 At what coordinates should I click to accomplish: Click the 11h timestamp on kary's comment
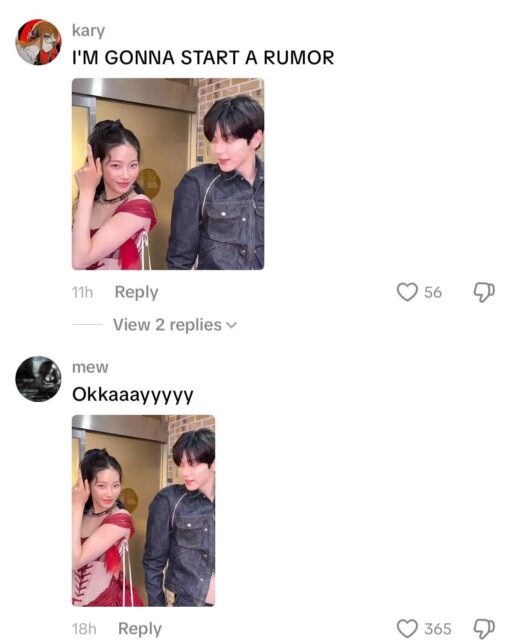coord(82,293)
